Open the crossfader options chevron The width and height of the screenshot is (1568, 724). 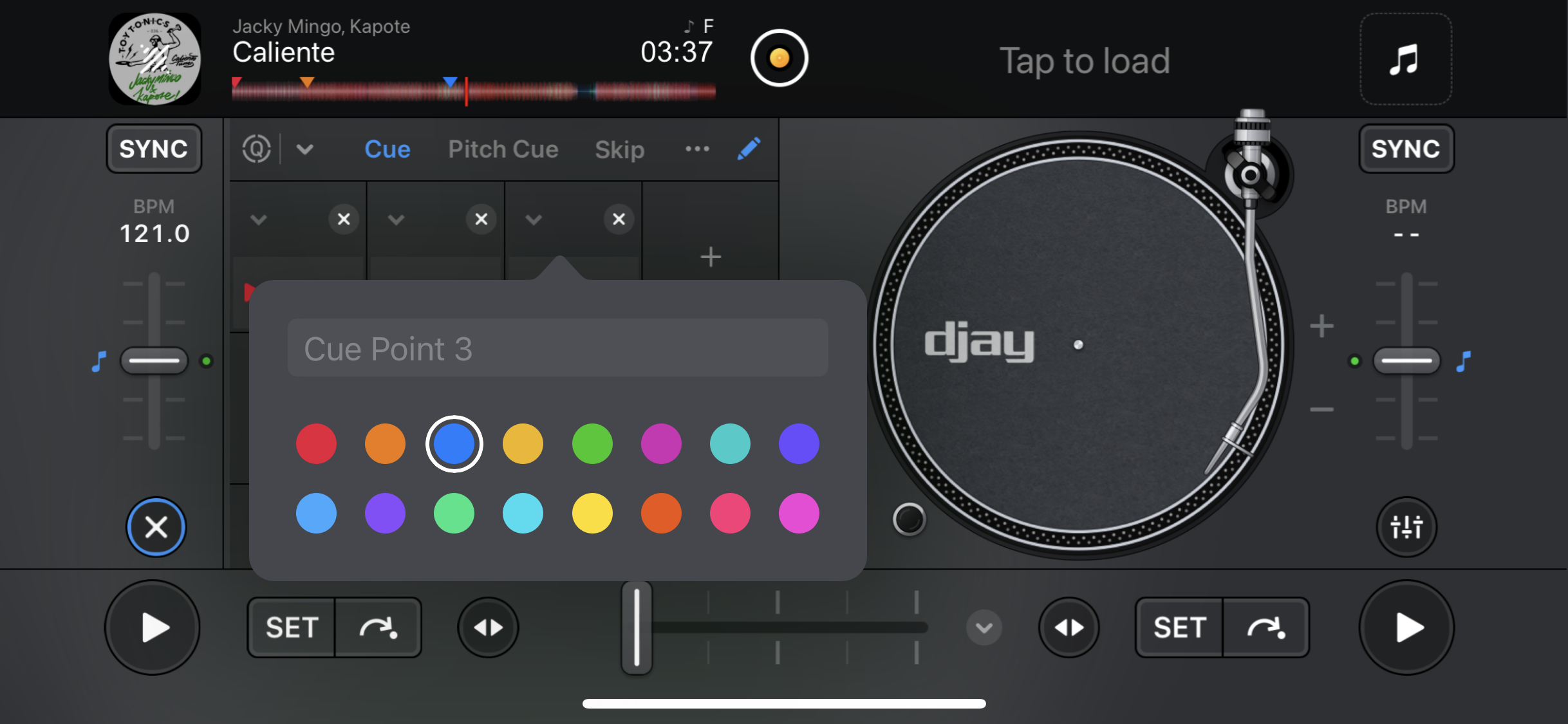pos(984,627)
